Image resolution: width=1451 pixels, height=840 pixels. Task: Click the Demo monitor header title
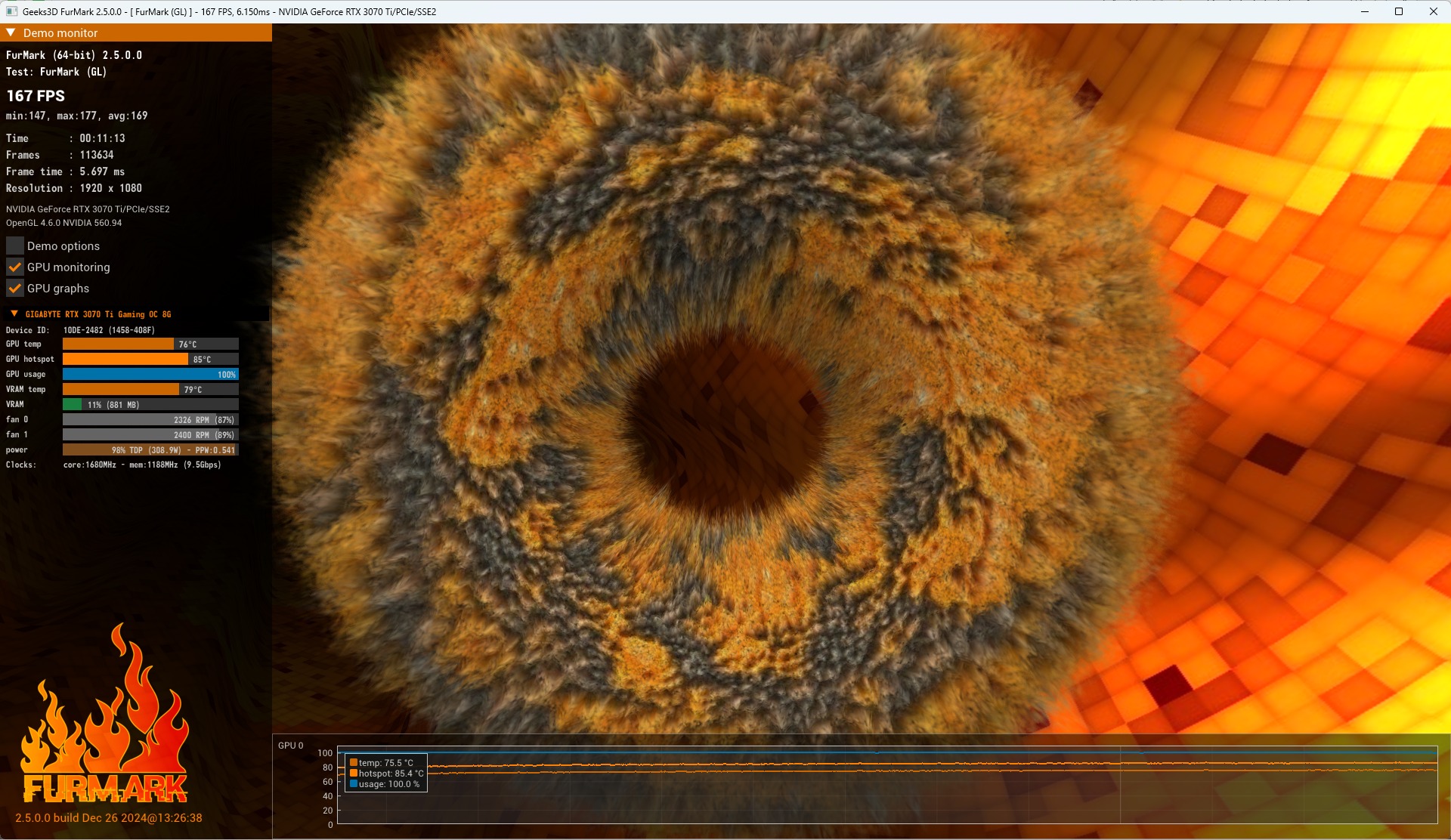coord(60,32)
